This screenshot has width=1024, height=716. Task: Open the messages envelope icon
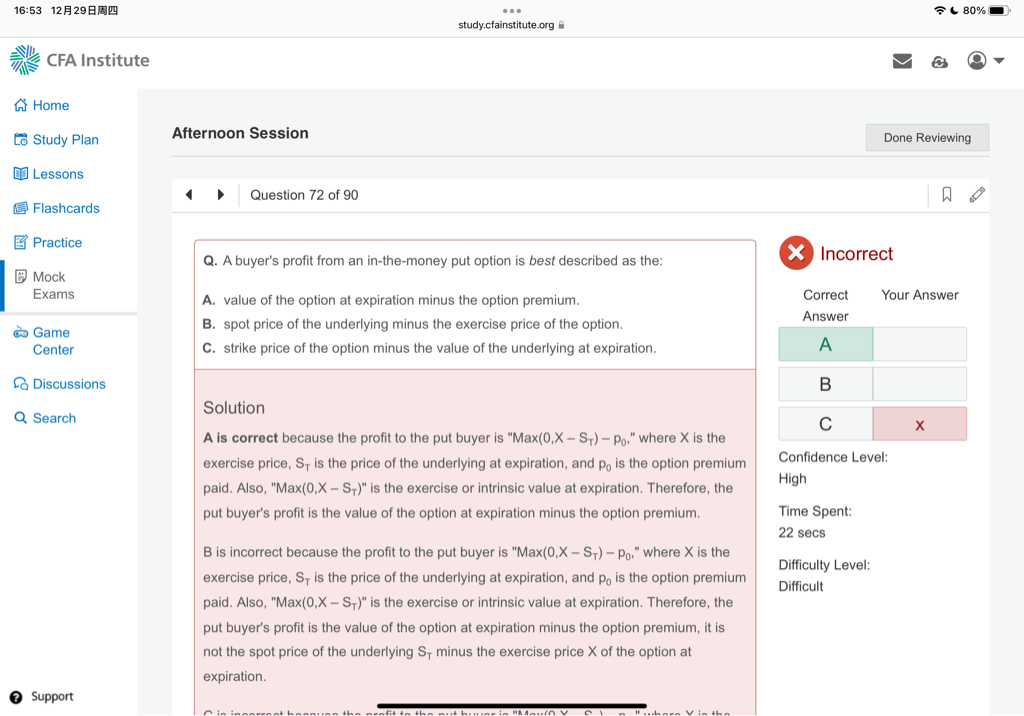click(902, 61)
